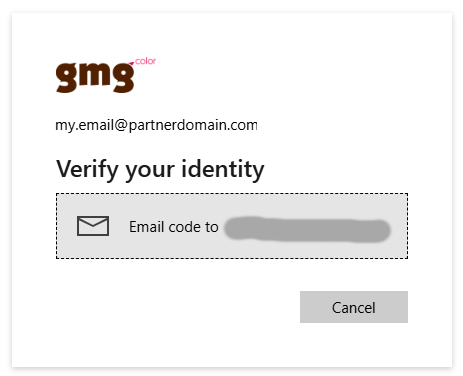Screen dimensions: 463x376
Task: Click the word 'Cancel' on gray button
Action: (354, 308)
